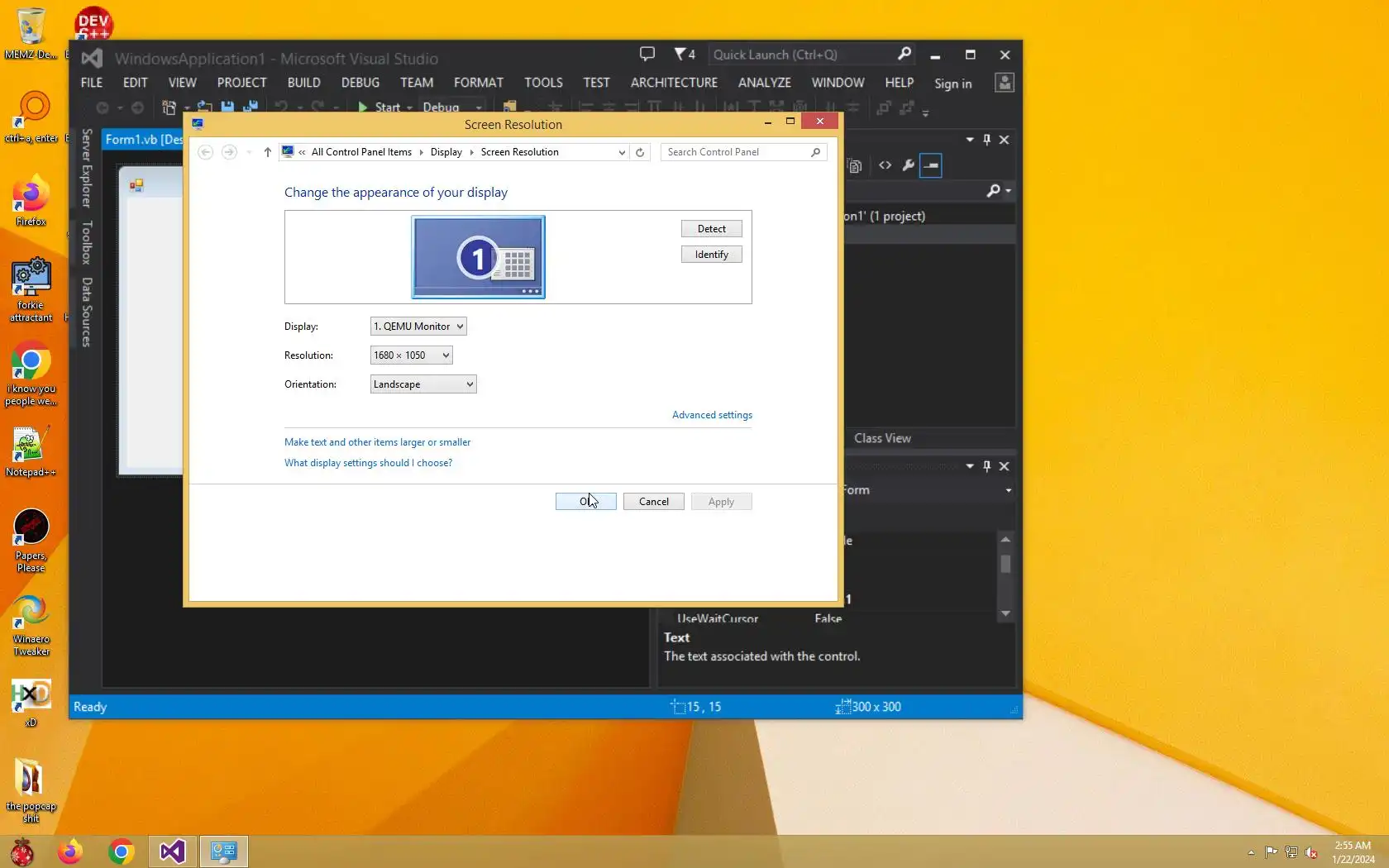Click the volume icon in system tray
The width and height of the screenshot is (1389, 868).
[1311, 852]
